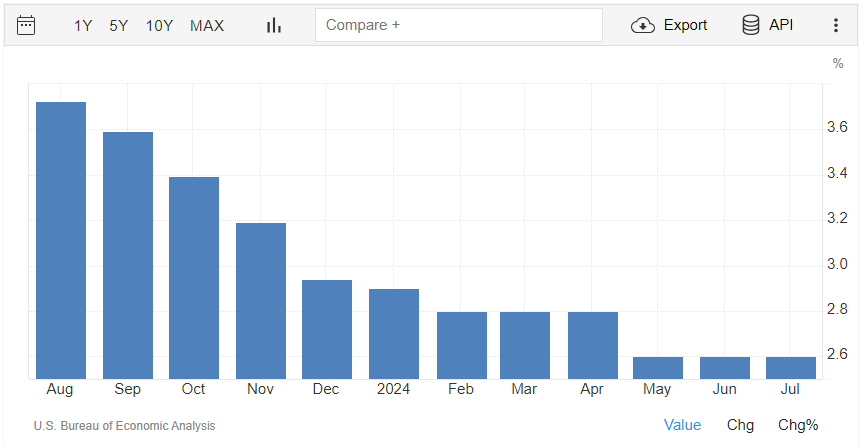Click the Mar bar in chart

point(525,345)
